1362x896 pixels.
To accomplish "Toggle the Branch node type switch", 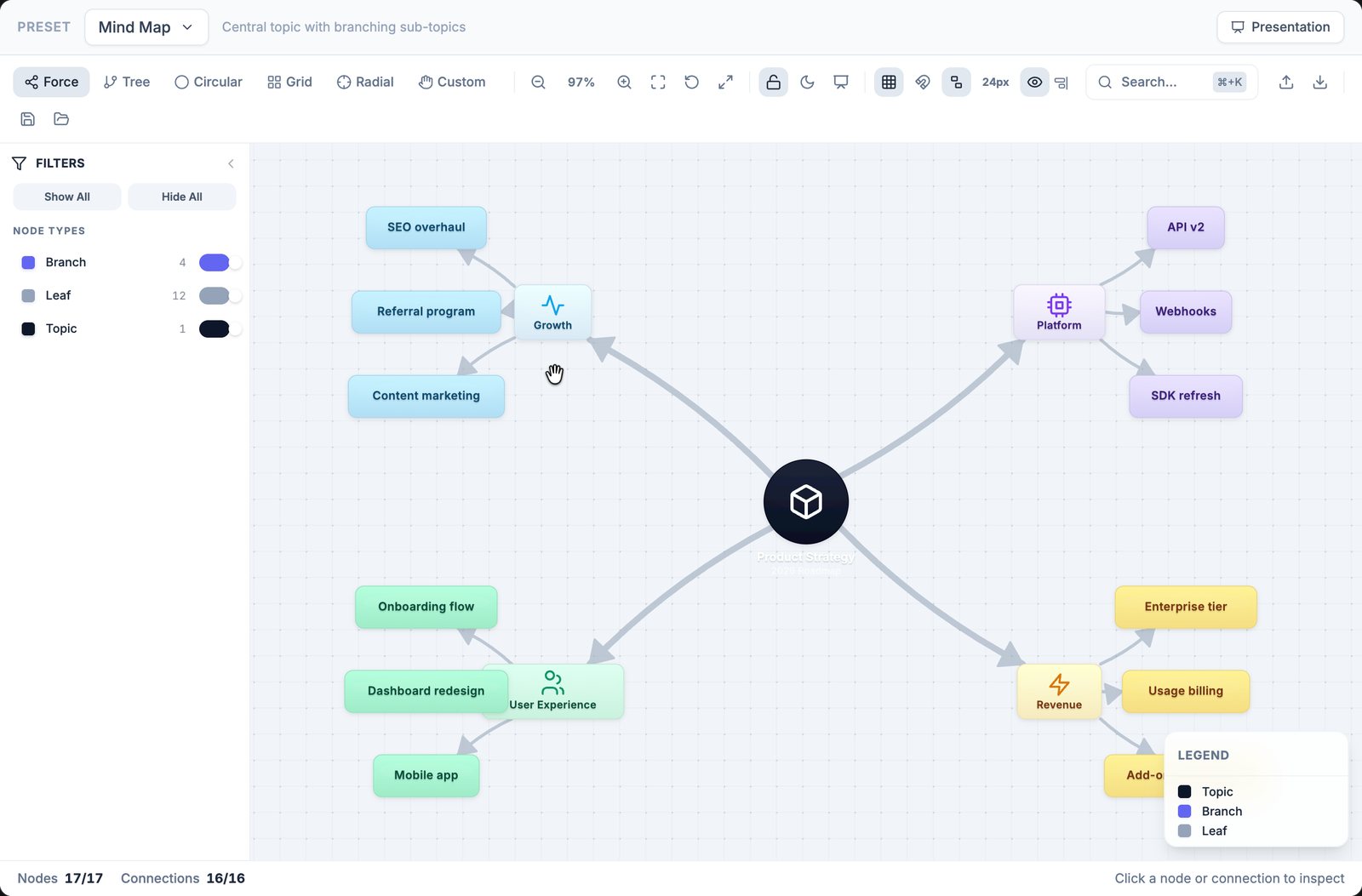I will tap(220, 262).
